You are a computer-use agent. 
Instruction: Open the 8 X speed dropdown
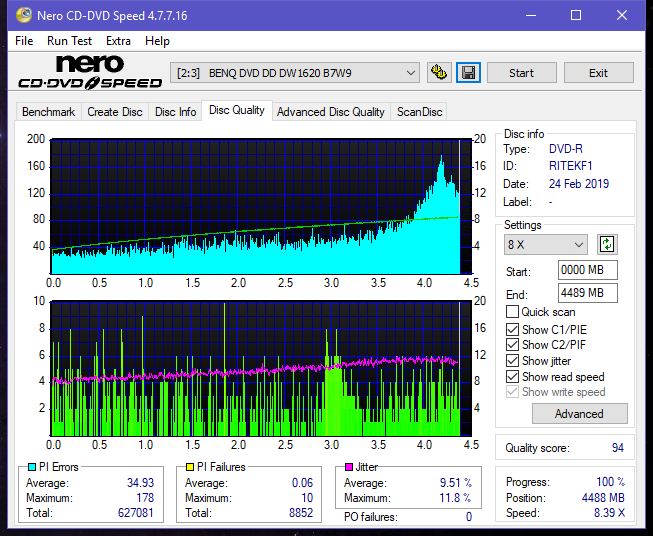coord(546,244)
